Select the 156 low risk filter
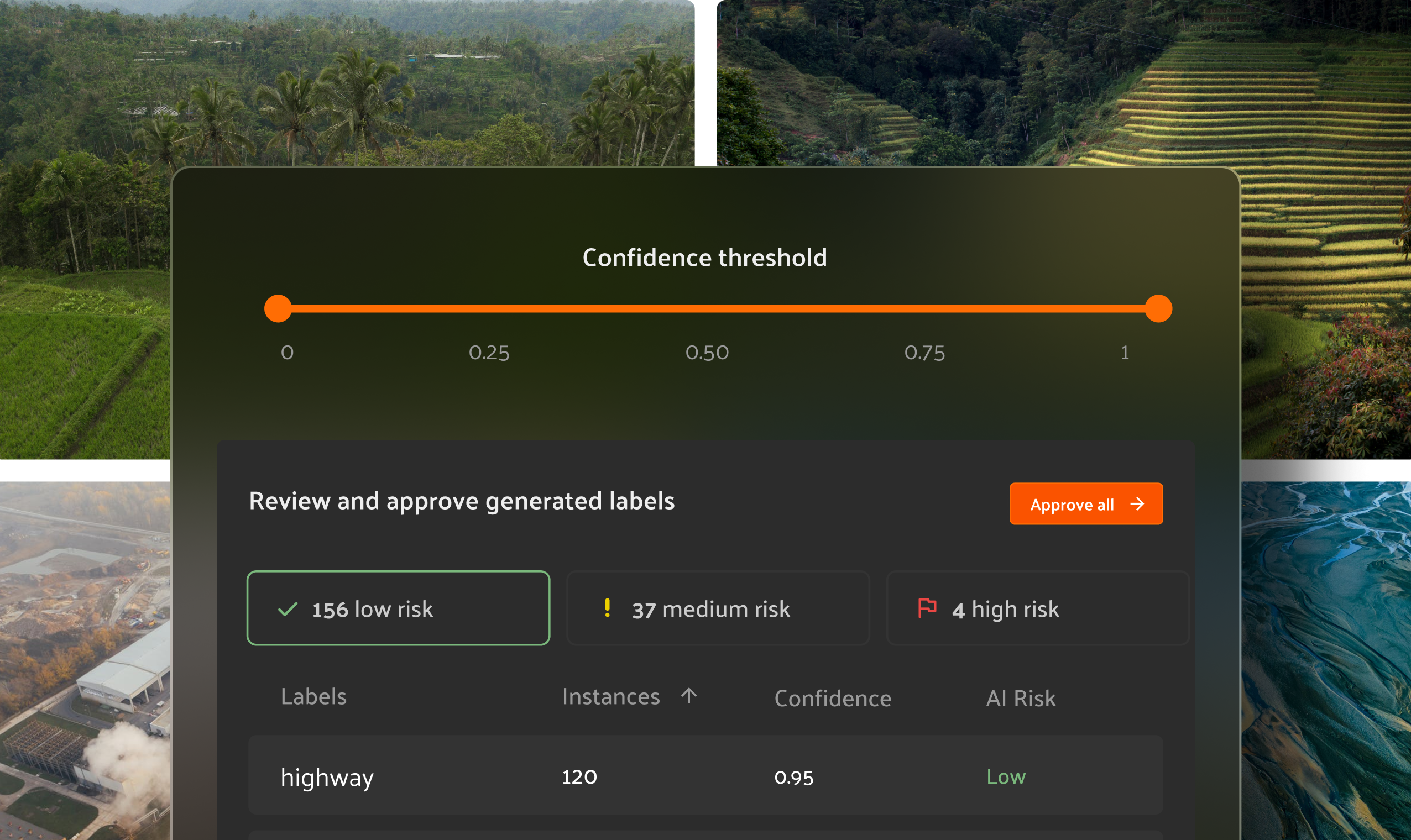Image resolution: width=1411 pixels, height=840 pixels. 398,608
